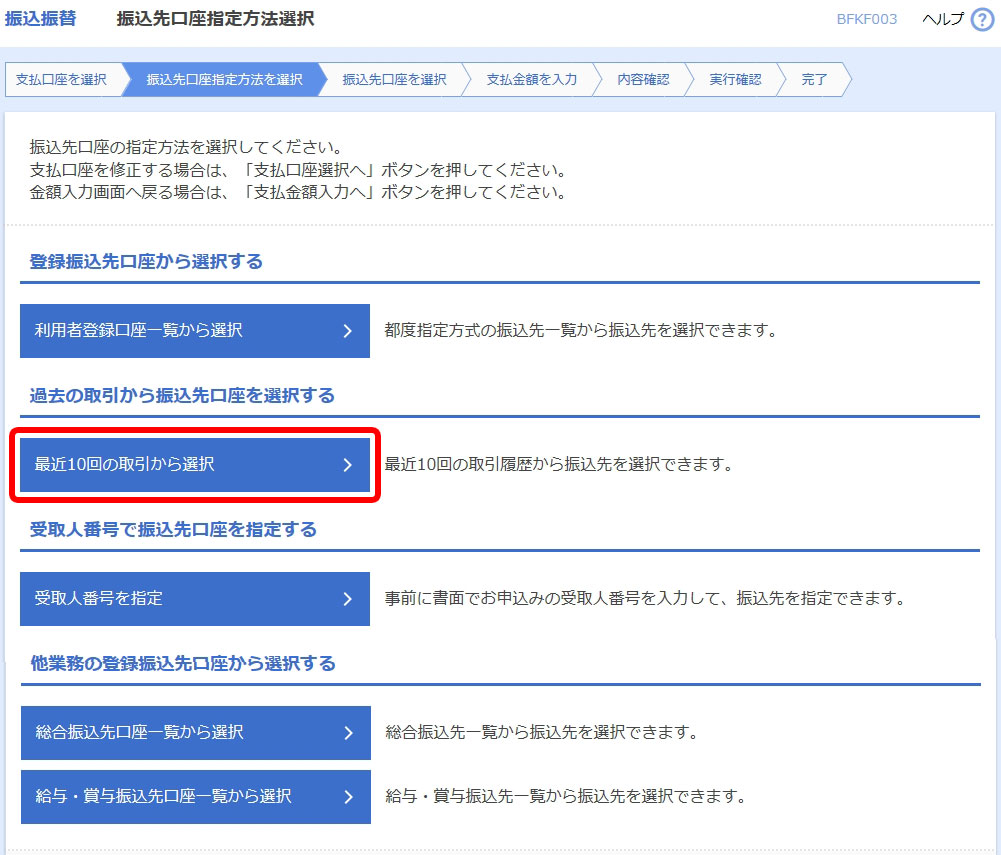This screenshot has height=855, width=1001.
Task: Click the 振込先口座を選択 step
Action: click(394, 80)
